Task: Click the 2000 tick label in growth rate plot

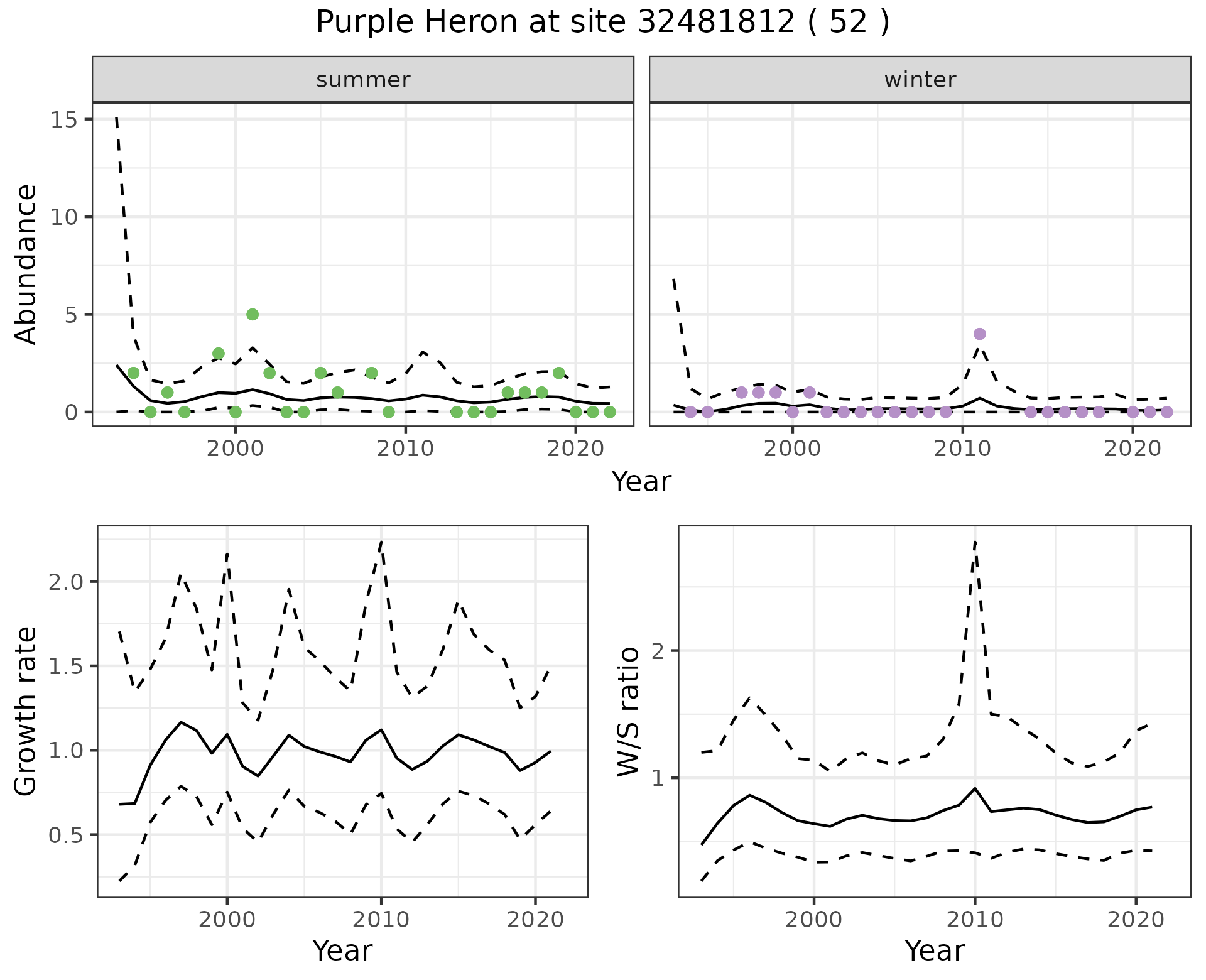Action: point(227,920)
